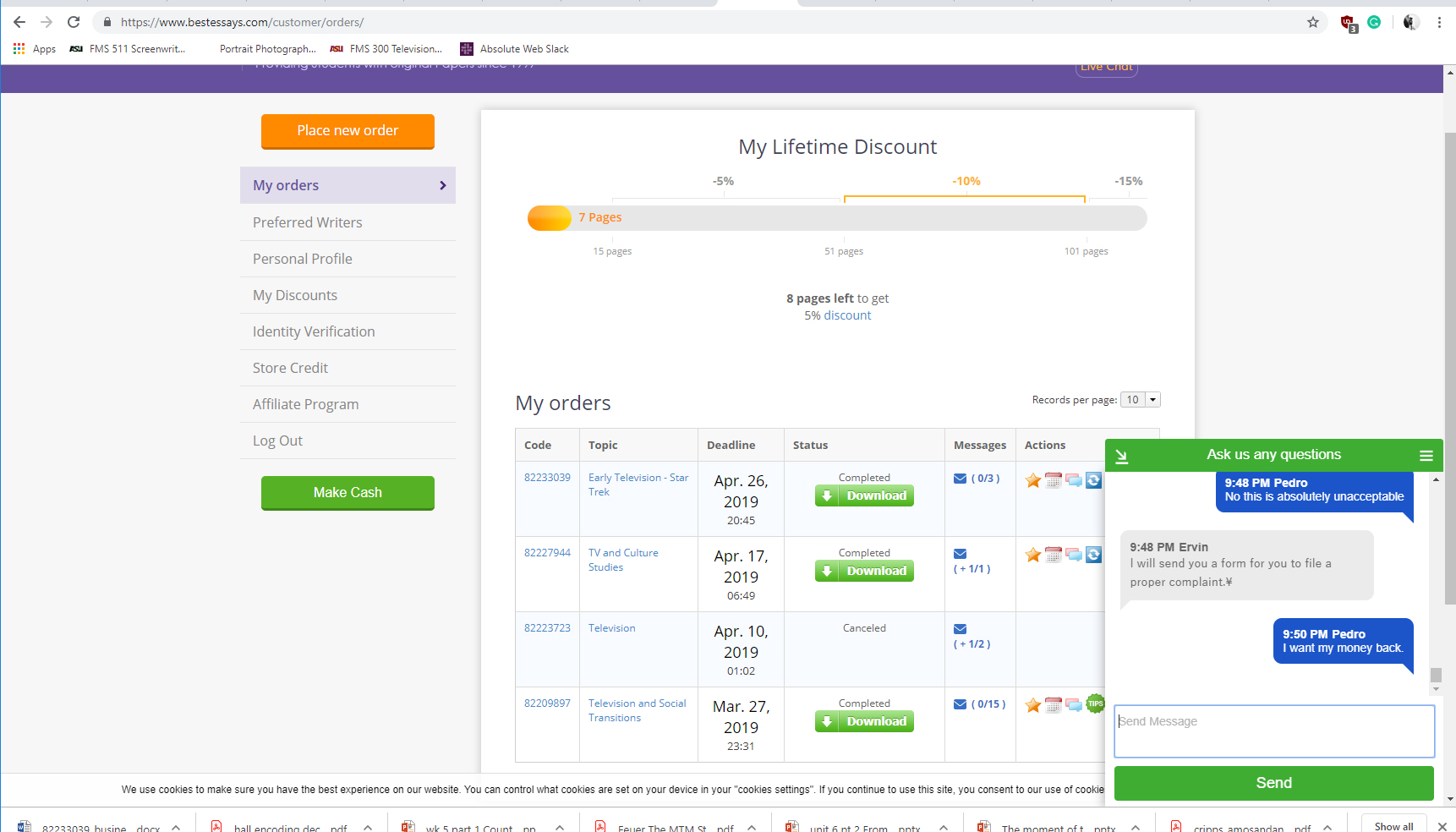Open messages envelope for order 82227944

pos(960,554)
